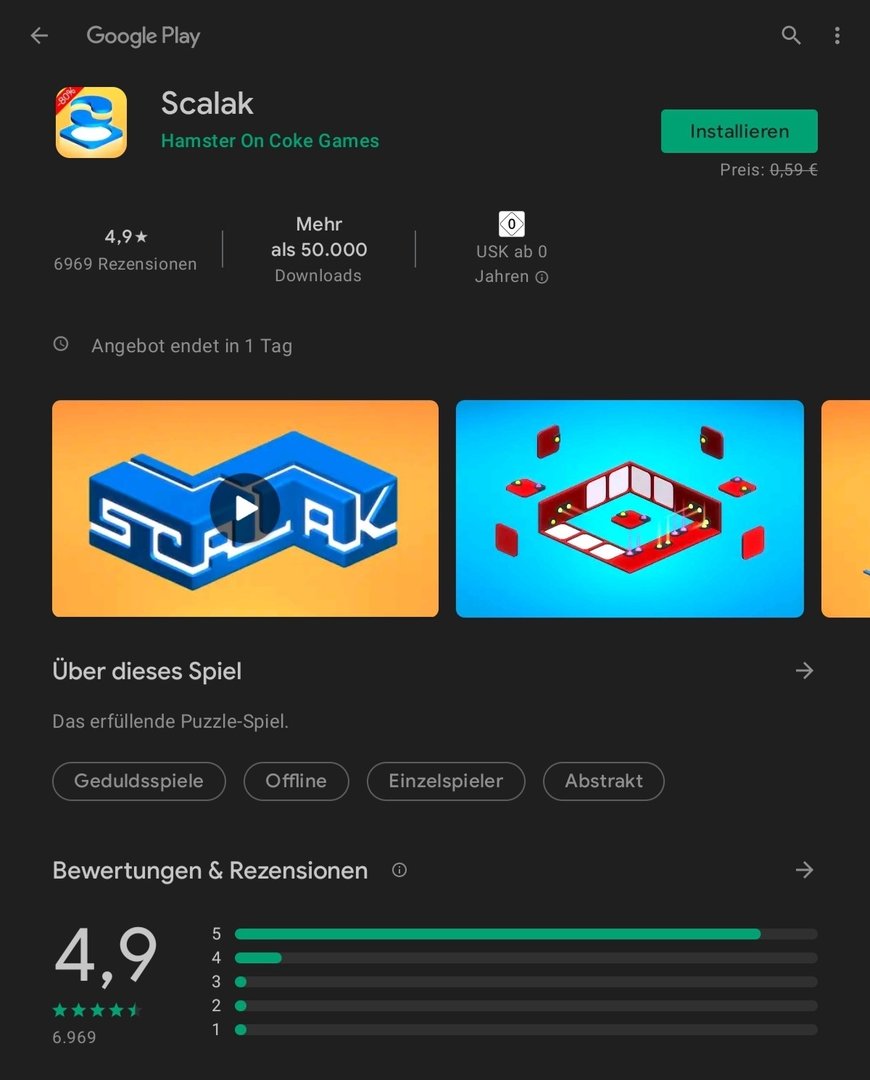
Task: Open info icon beside USK ab 0 Jahren
Action: [542, 277]
